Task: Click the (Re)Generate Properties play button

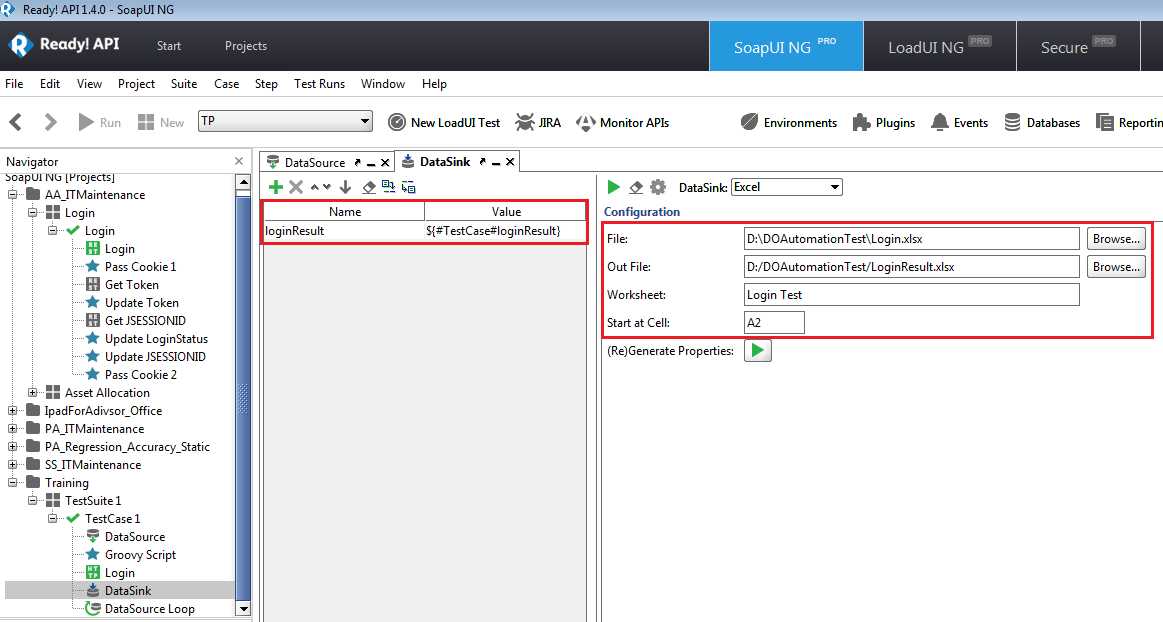Action: [757, 350]
